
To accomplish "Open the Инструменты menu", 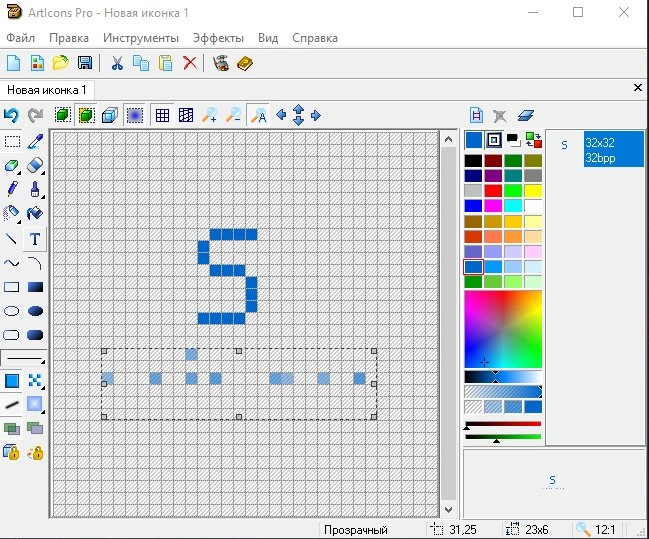I will click(141, 38).
